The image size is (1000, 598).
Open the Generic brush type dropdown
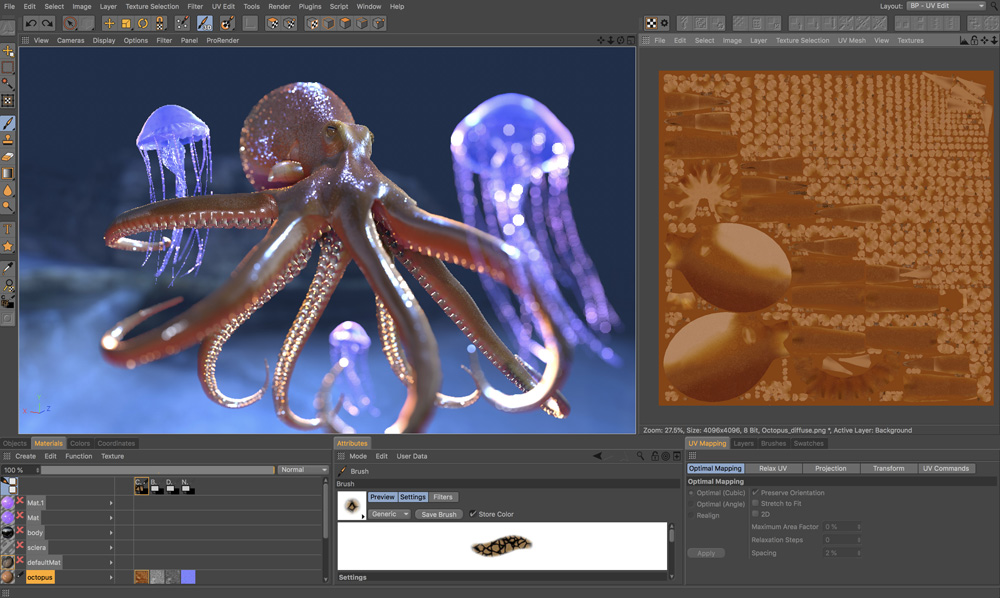[x=388, y=514]
